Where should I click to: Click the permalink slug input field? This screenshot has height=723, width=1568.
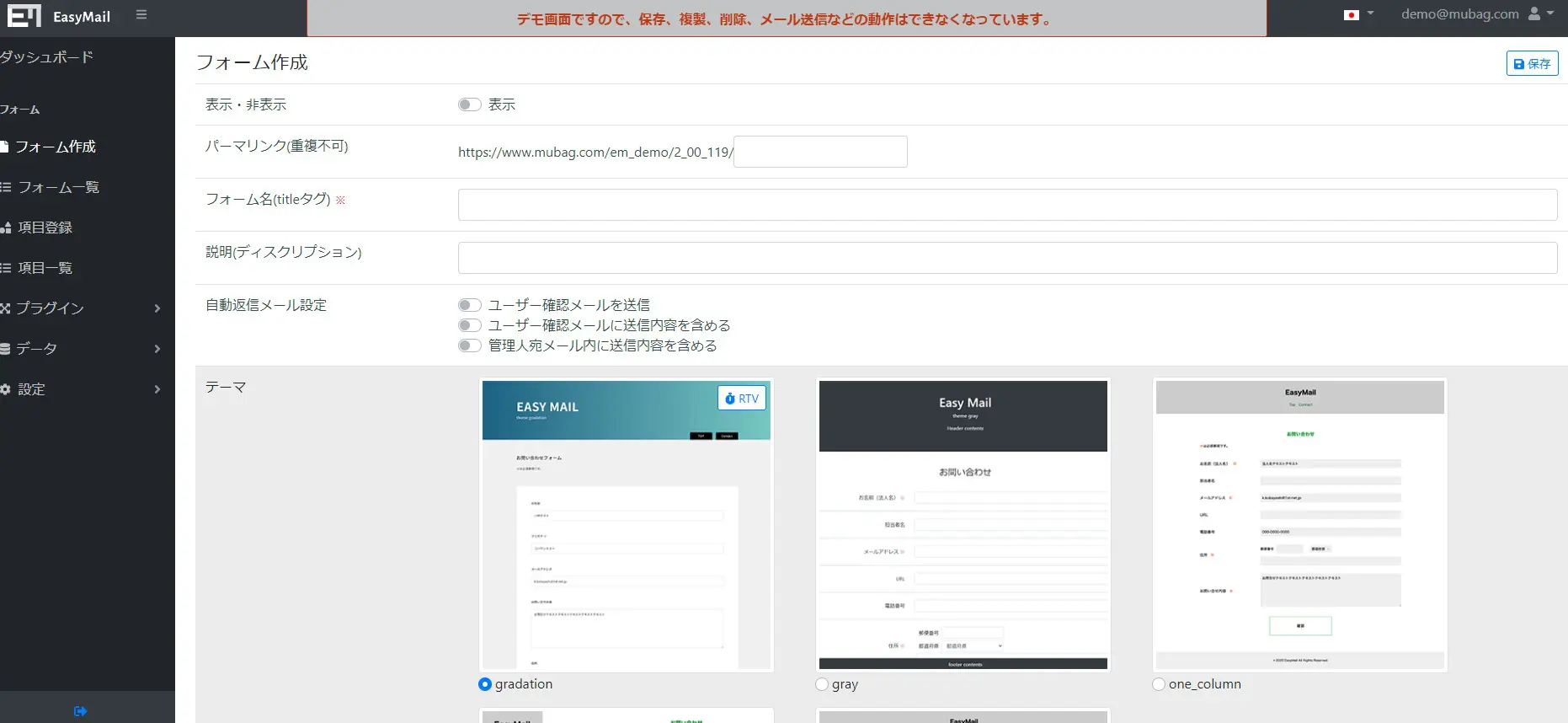820,152
